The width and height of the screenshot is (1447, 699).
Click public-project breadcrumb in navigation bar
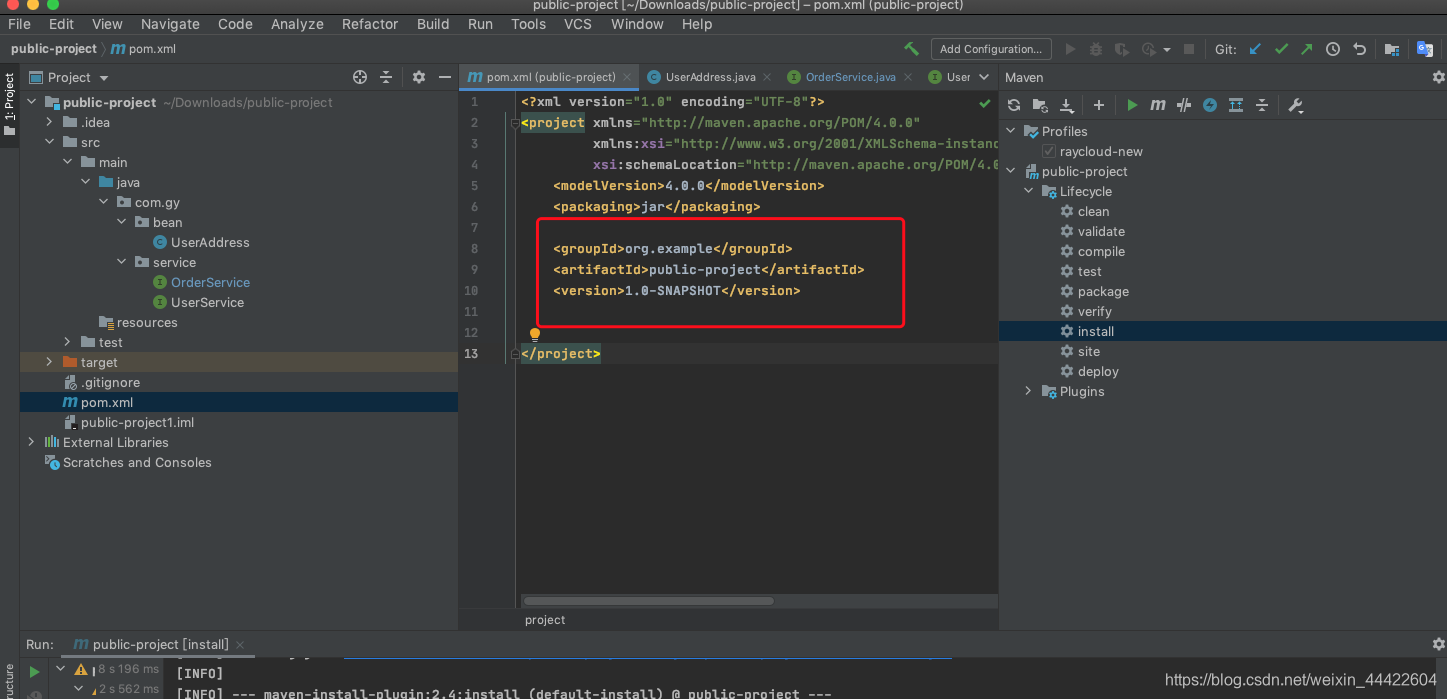pos(54,49)
